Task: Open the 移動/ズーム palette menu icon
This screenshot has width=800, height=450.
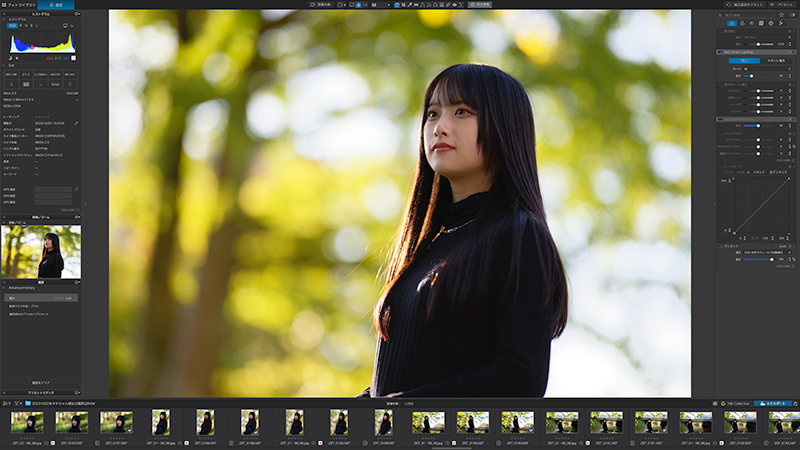Action: point(77,217)
